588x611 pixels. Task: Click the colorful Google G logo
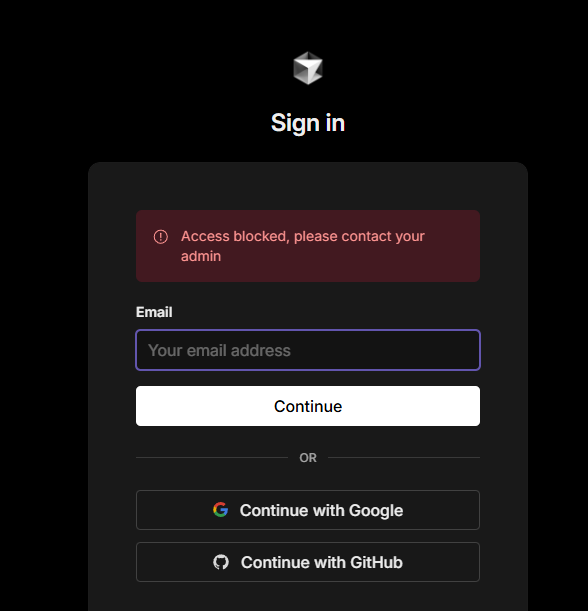point(221,510)
